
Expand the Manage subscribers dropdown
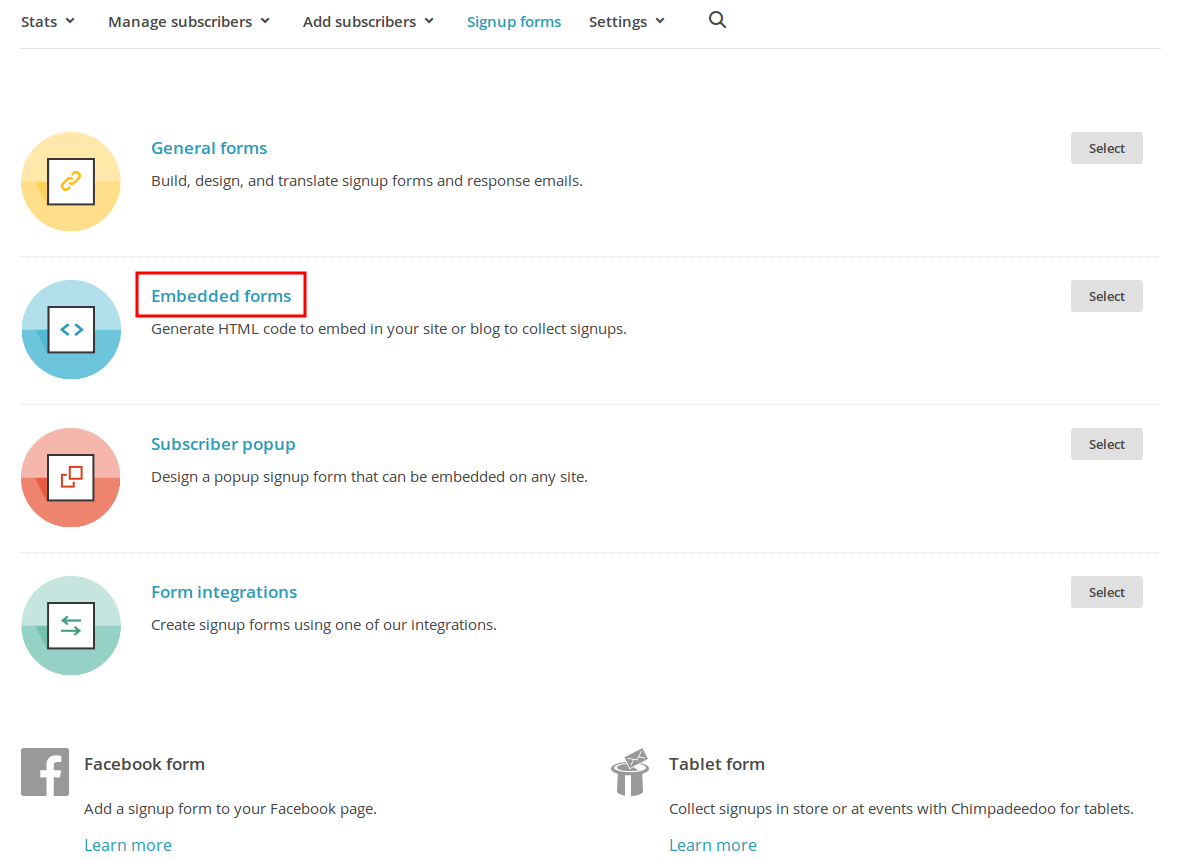(189, 21)
